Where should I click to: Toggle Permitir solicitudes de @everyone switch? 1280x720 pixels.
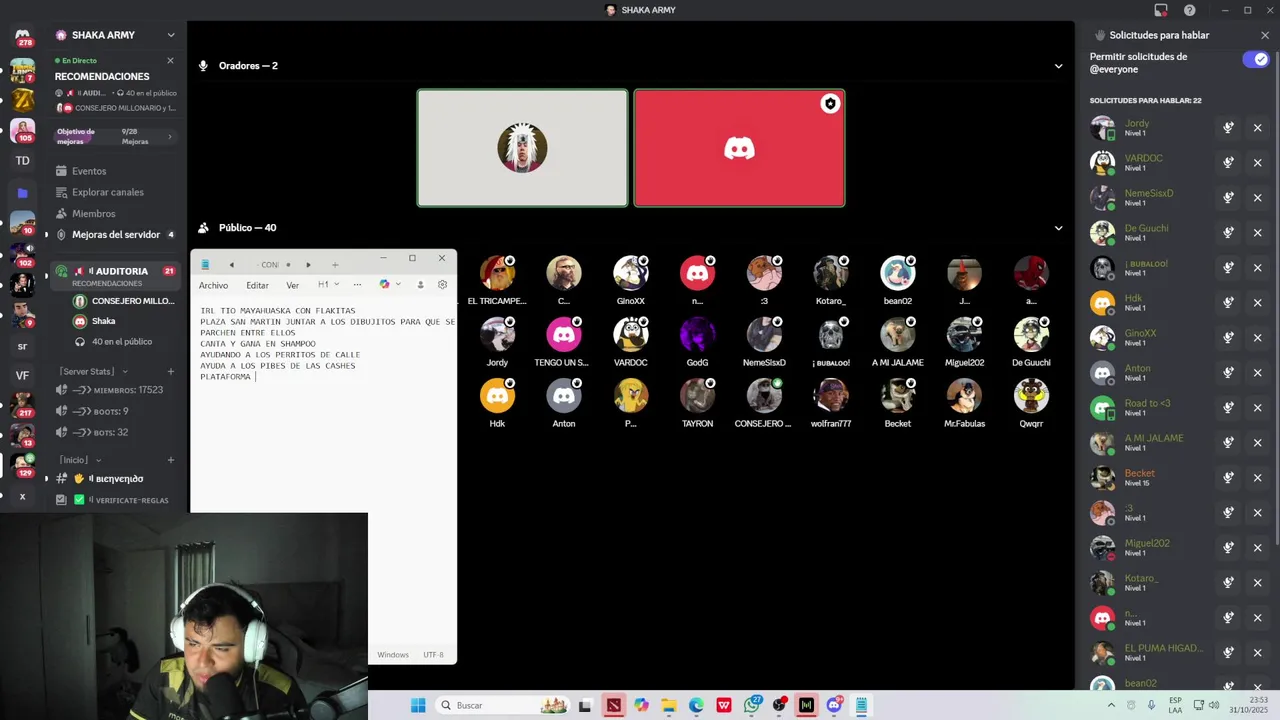[1255, 60]
